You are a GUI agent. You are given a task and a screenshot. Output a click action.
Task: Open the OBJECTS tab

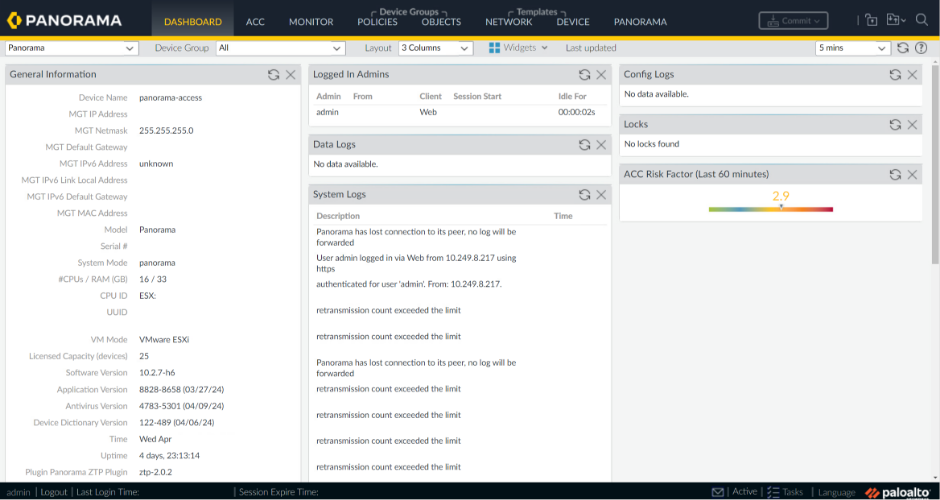click(441, 22)
